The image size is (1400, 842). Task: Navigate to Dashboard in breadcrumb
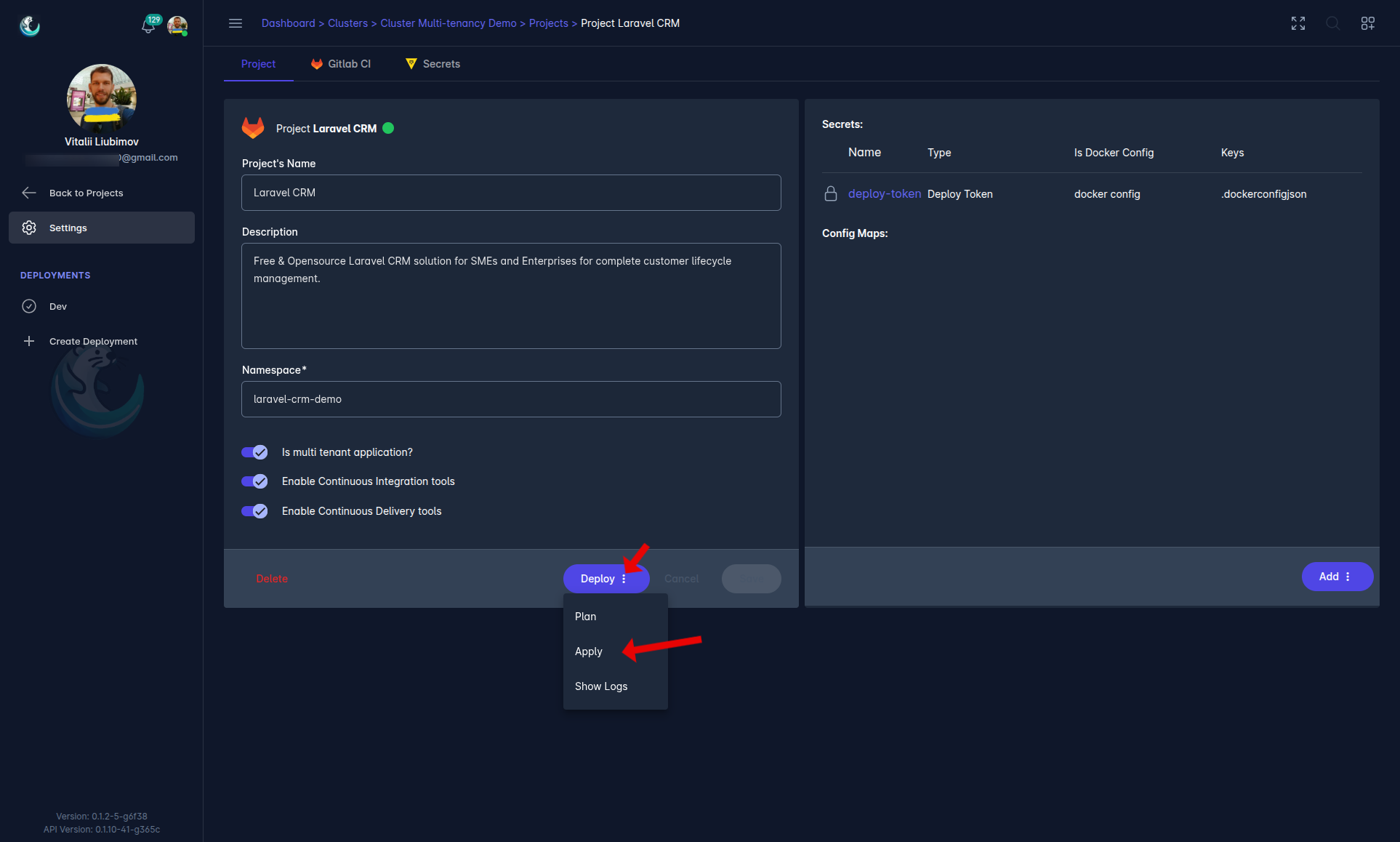click(x=289, y=23)
